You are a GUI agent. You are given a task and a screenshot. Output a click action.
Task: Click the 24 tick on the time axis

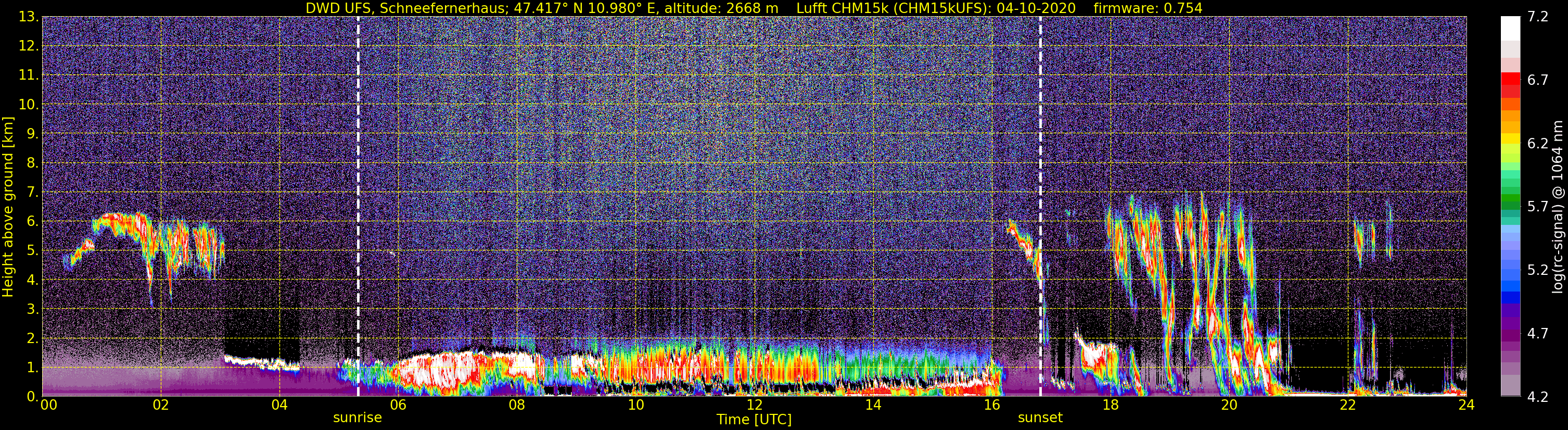(x=1467, y=404)
